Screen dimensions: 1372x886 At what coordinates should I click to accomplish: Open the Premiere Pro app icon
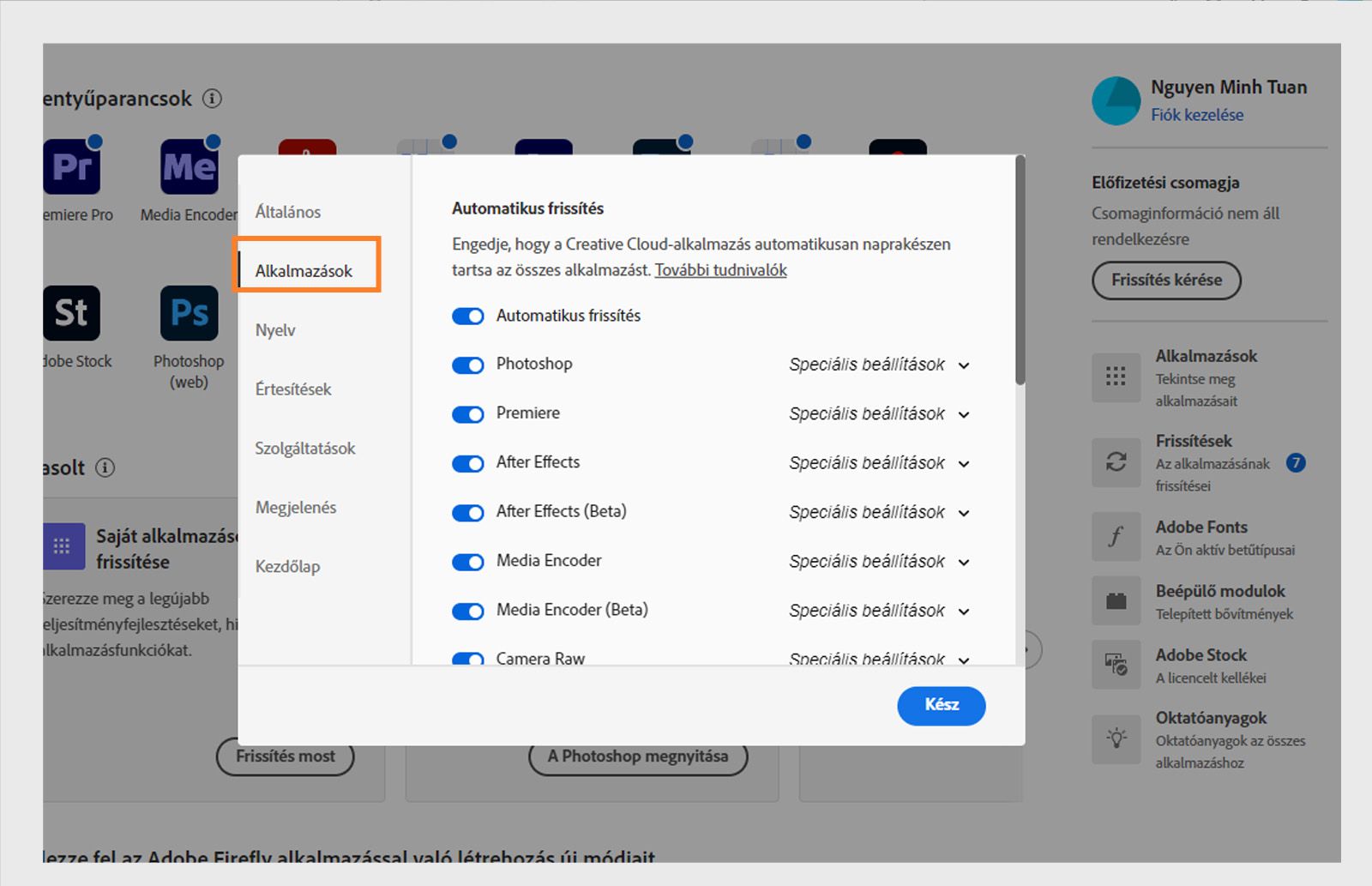(x=72, y=166)
